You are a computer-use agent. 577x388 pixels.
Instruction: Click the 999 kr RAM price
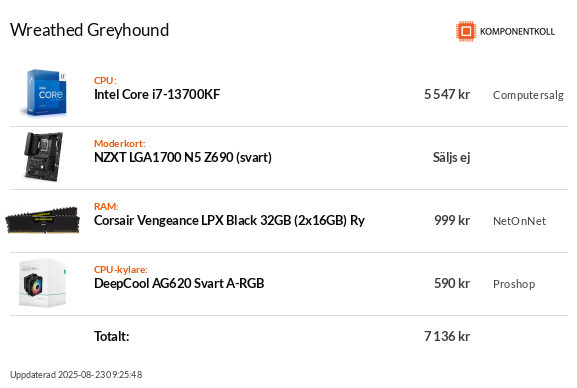click(x=452, y=221)
